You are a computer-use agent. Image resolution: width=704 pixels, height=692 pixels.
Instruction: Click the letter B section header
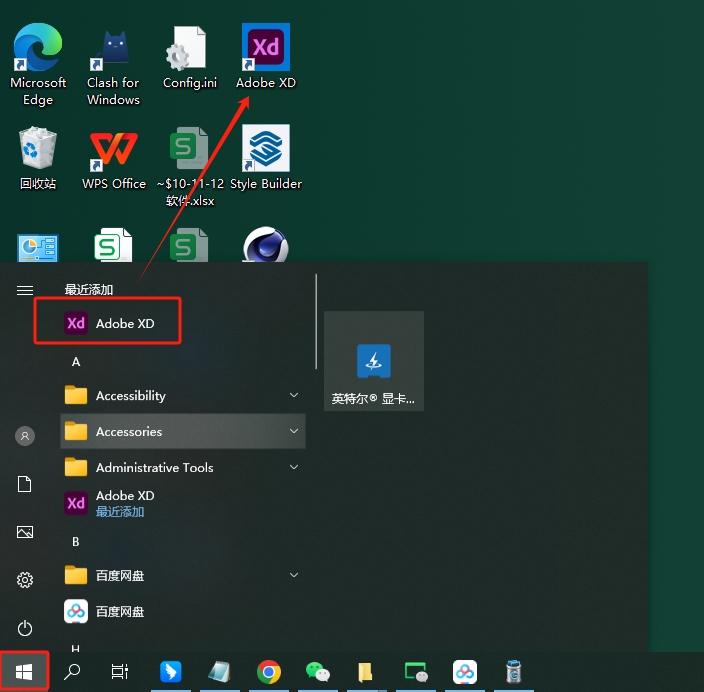(x=76, y=542)
